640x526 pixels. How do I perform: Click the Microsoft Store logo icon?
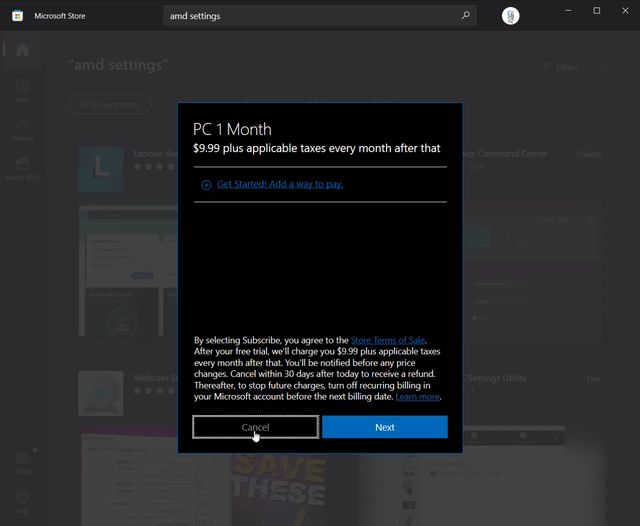coord(17,16)
